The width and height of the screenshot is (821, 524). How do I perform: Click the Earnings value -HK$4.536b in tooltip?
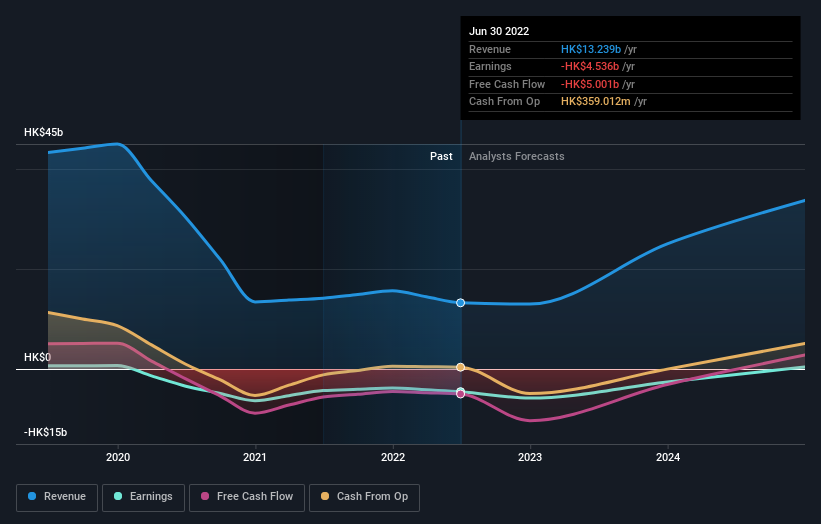coord(590,66)
